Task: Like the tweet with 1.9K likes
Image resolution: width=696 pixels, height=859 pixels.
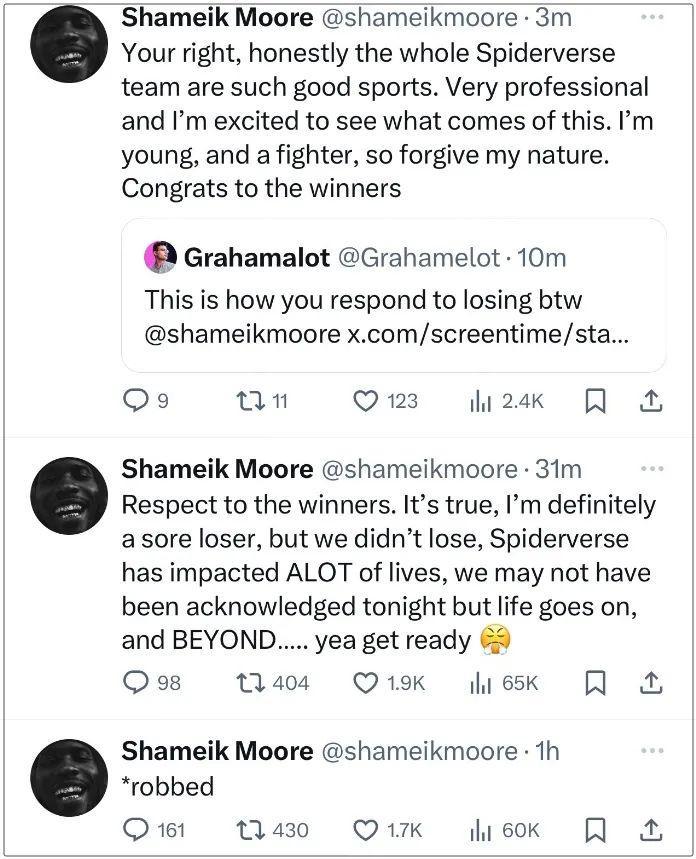Action: coord(366,683)
